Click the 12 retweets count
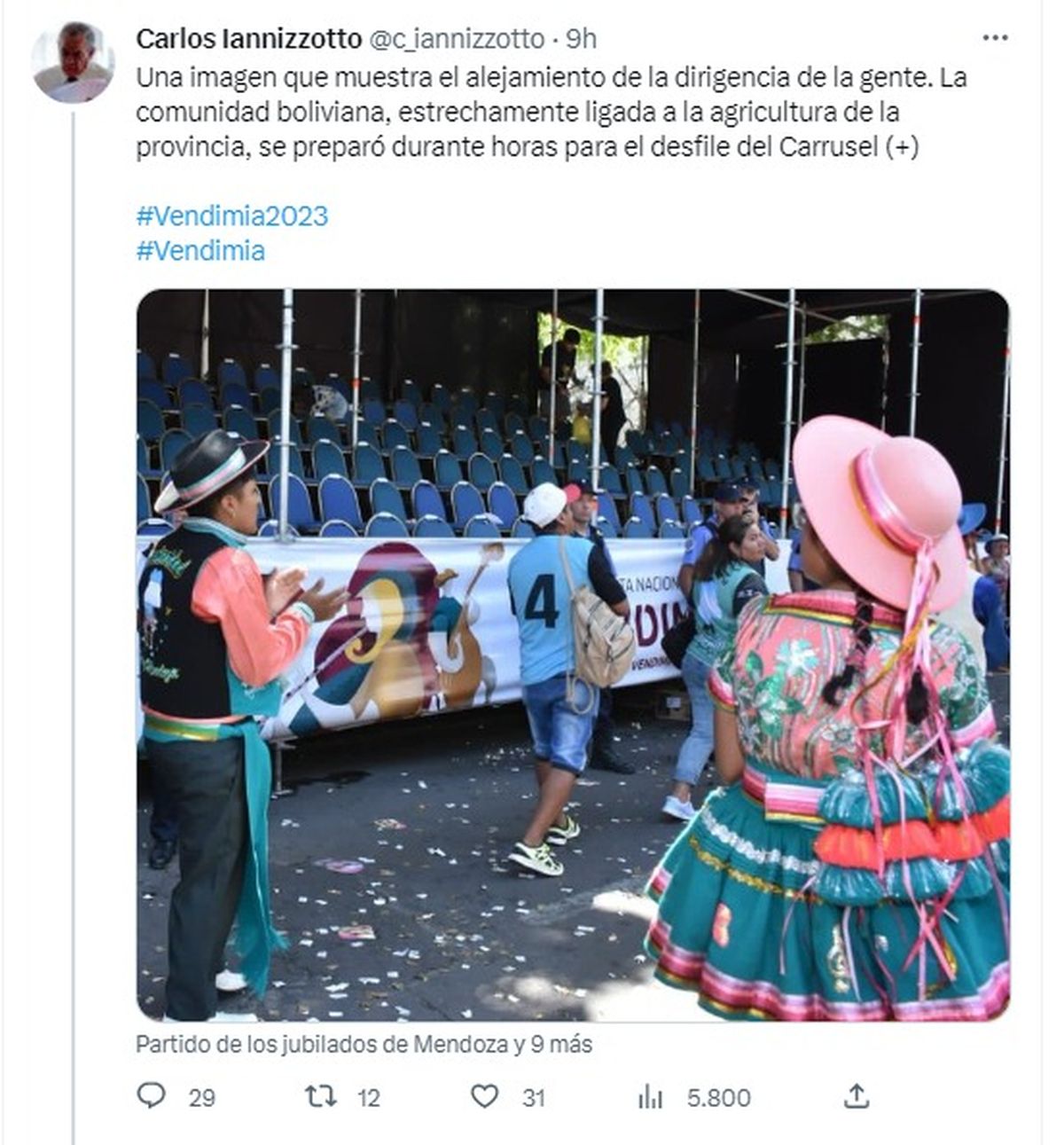The width and height of the screenshot is (1064, 1145). (368, 1098)
